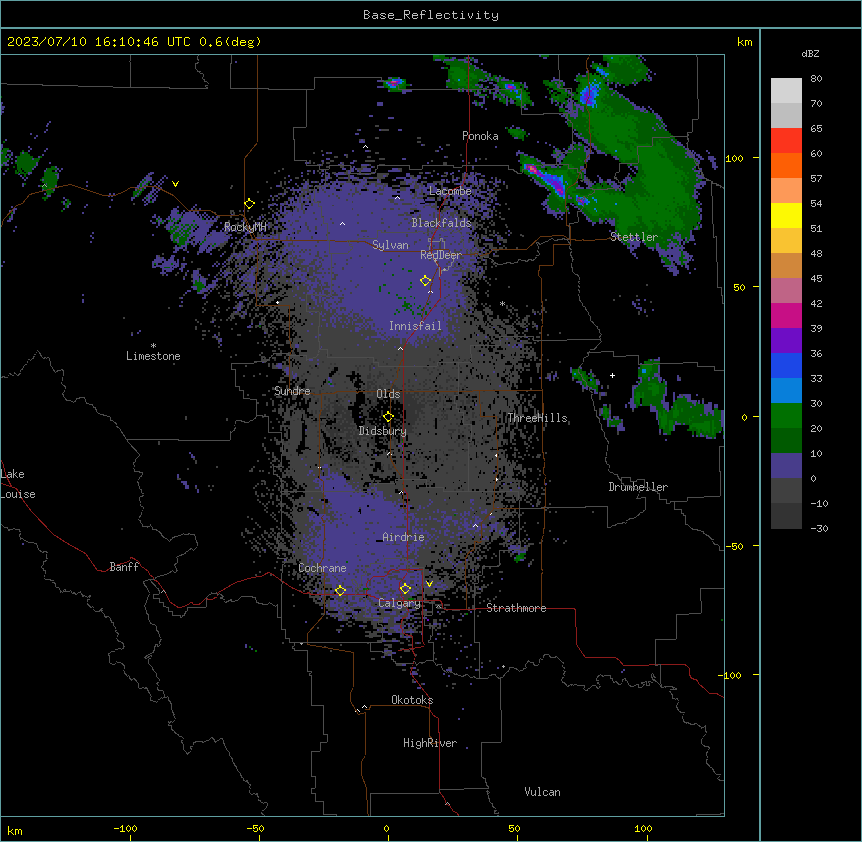Click the yellow diamond marker below RedDeer
The image size is (862, 842).
click(x=425, y=280)
